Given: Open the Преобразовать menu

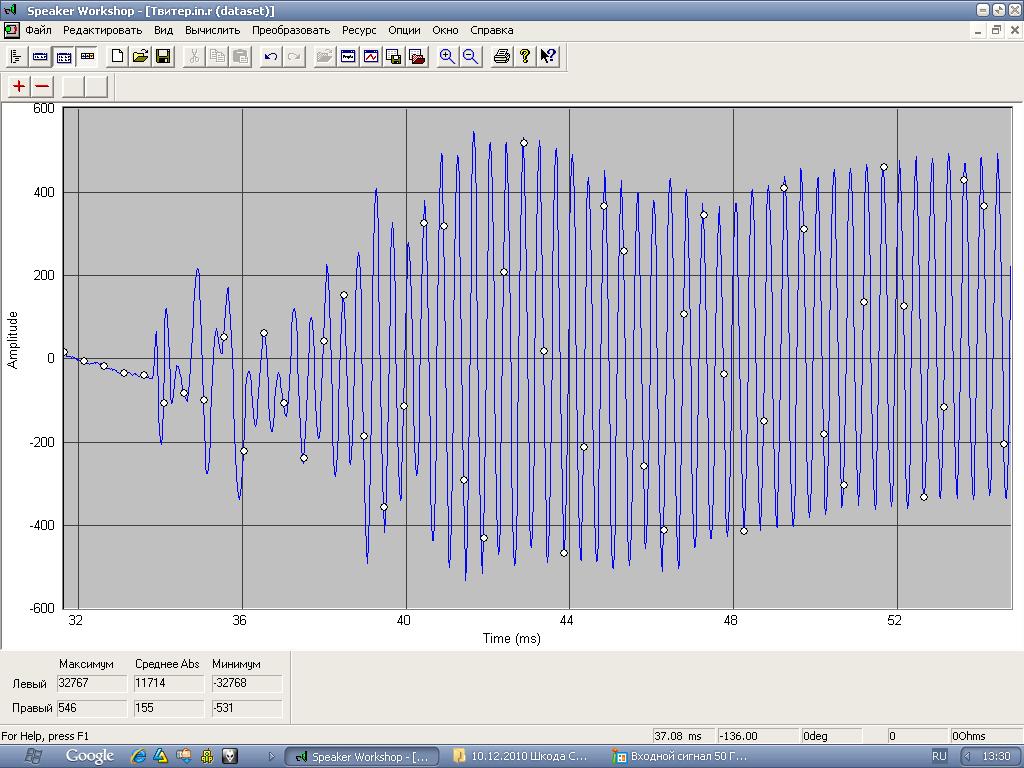Looking at the screenshot, I should point(291,30).
